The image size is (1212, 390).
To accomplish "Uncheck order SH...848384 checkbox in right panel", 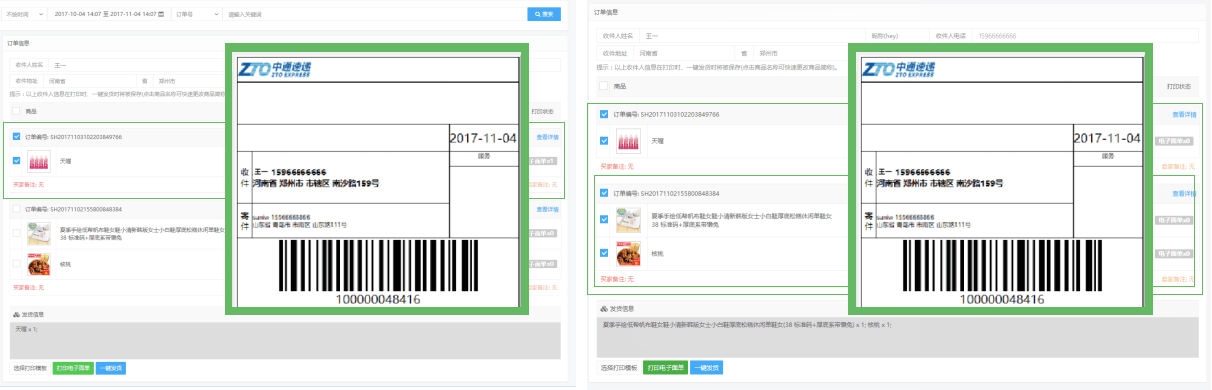I will pos(604,192).
